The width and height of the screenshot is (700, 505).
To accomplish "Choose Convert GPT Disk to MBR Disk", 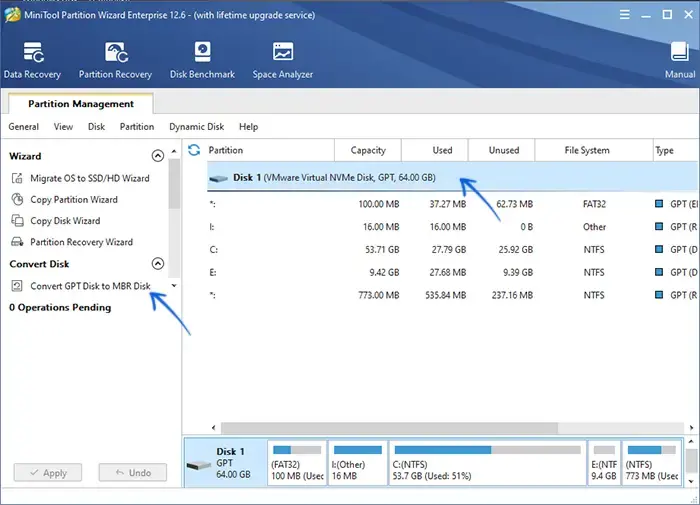I will pos(89,286).
